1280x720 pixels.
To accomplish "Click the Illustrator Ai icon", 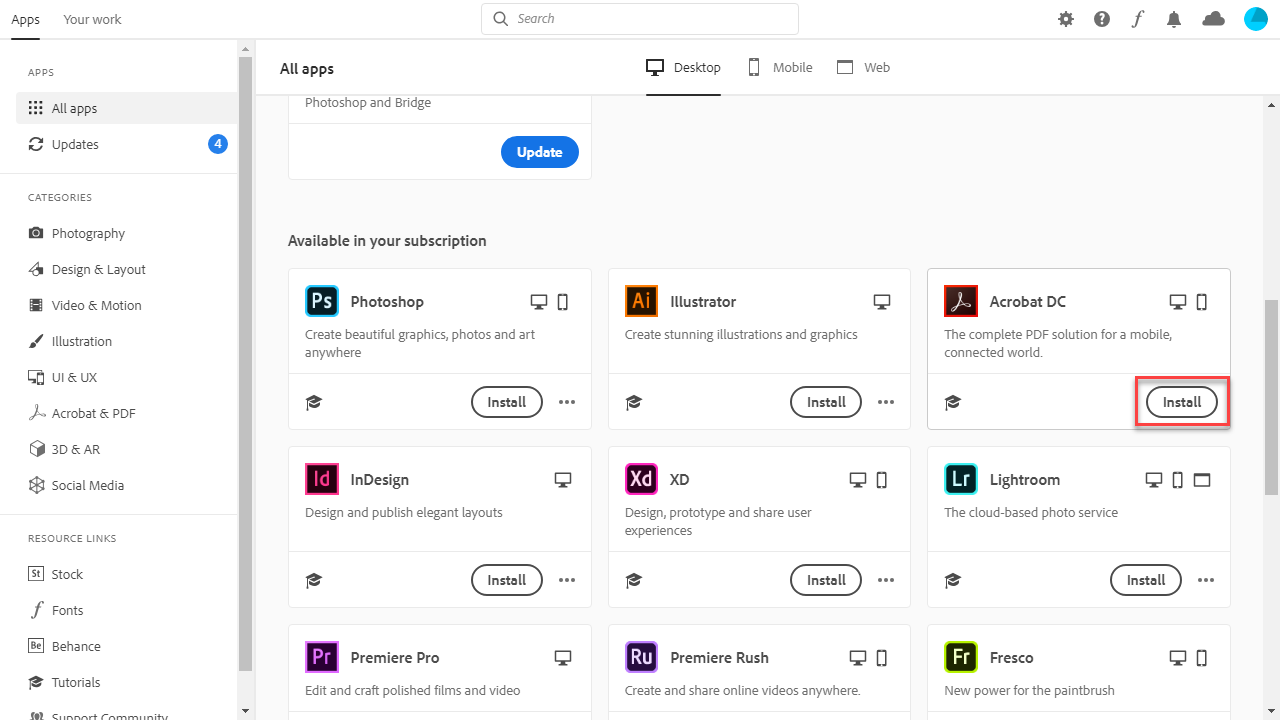I will 641,301.
